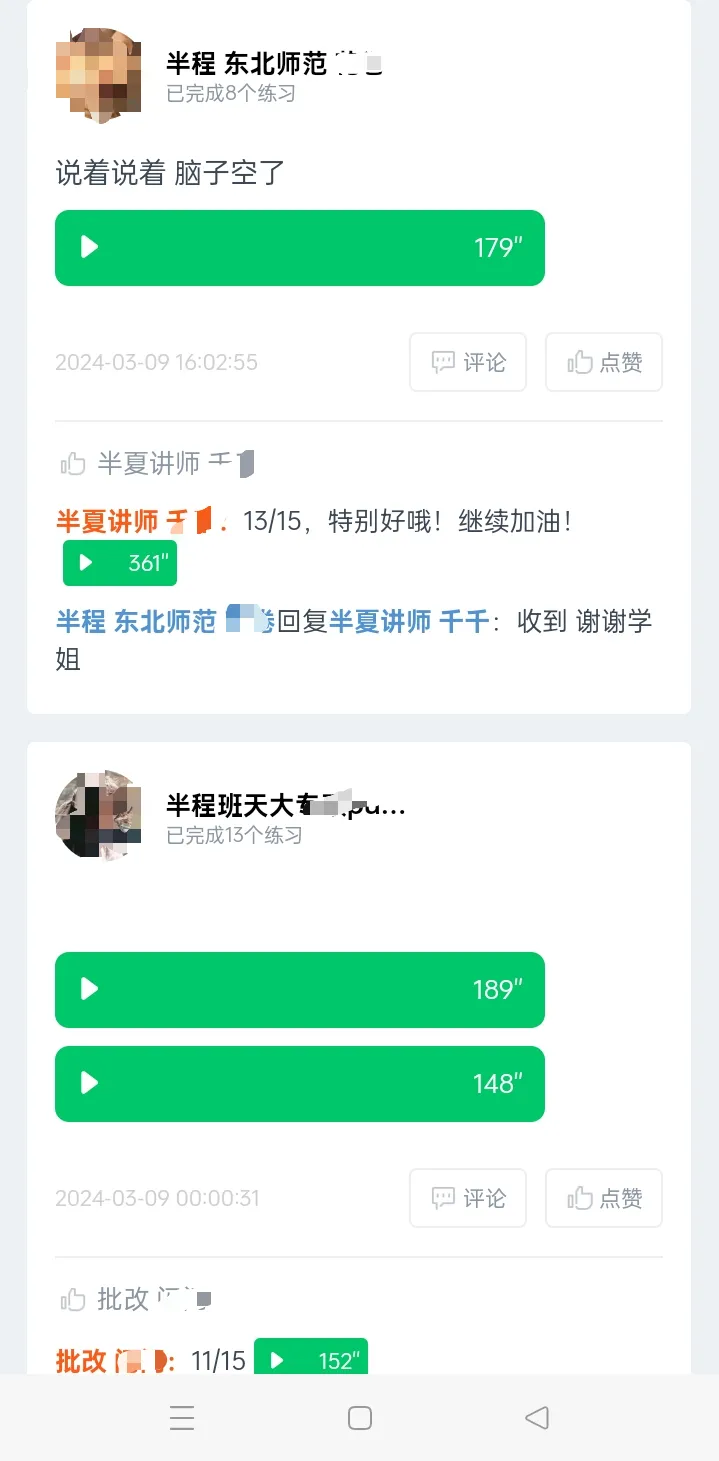Open 半程 东北师范 username at top
Viewport: 719px width, 1461px height.
(x=275, y=64)
